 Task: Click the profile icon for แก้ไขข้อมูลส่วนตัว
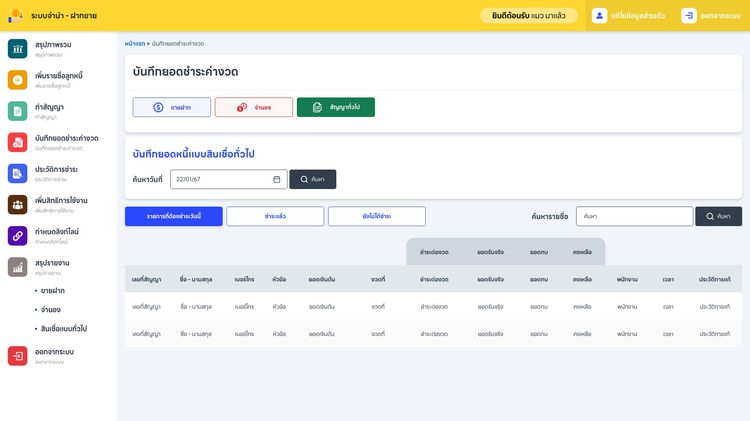click(599, 16)
